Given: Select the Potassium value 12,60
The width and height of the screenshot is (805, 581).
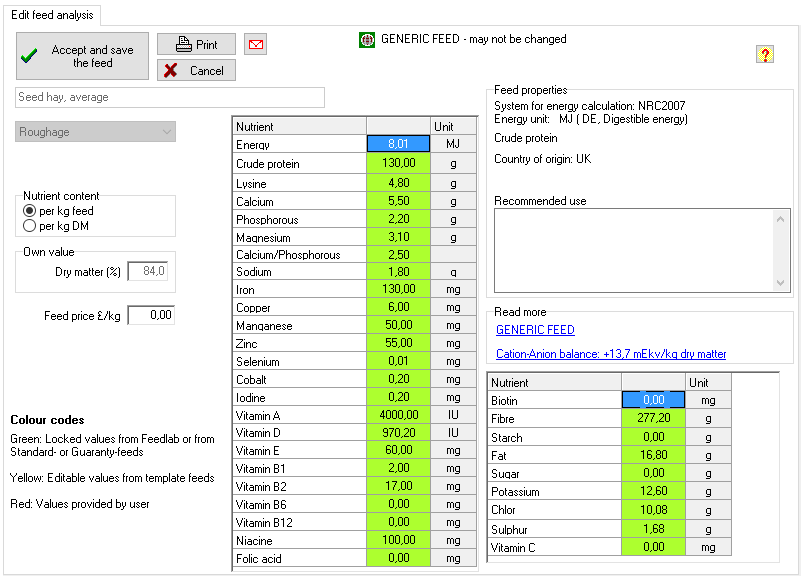Looking at the screenshot, I should tap(653, 491).
